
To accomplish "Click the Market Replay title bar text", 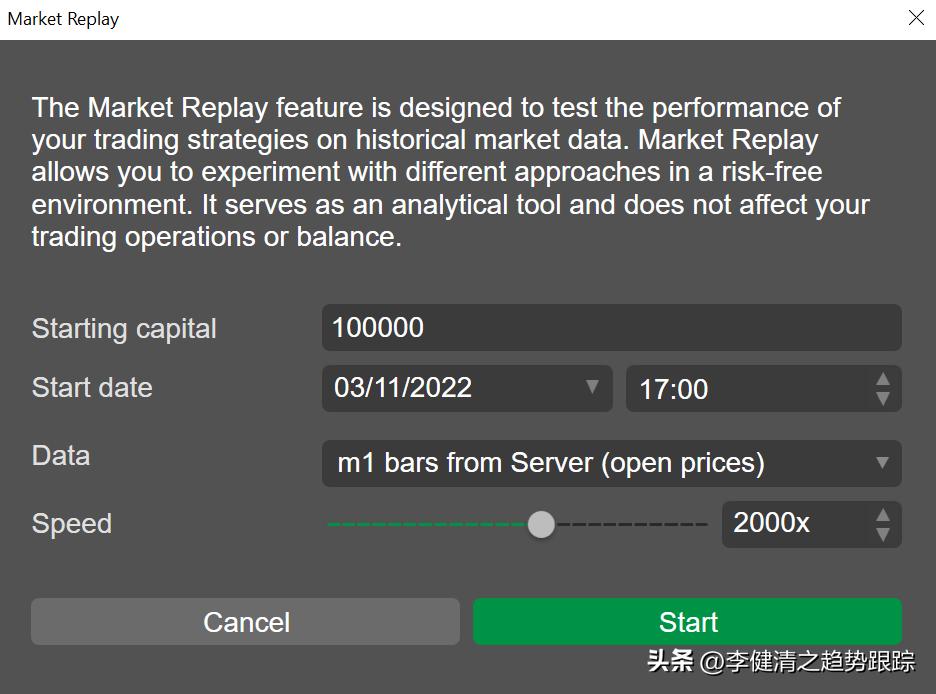I will tap(64, 19).
